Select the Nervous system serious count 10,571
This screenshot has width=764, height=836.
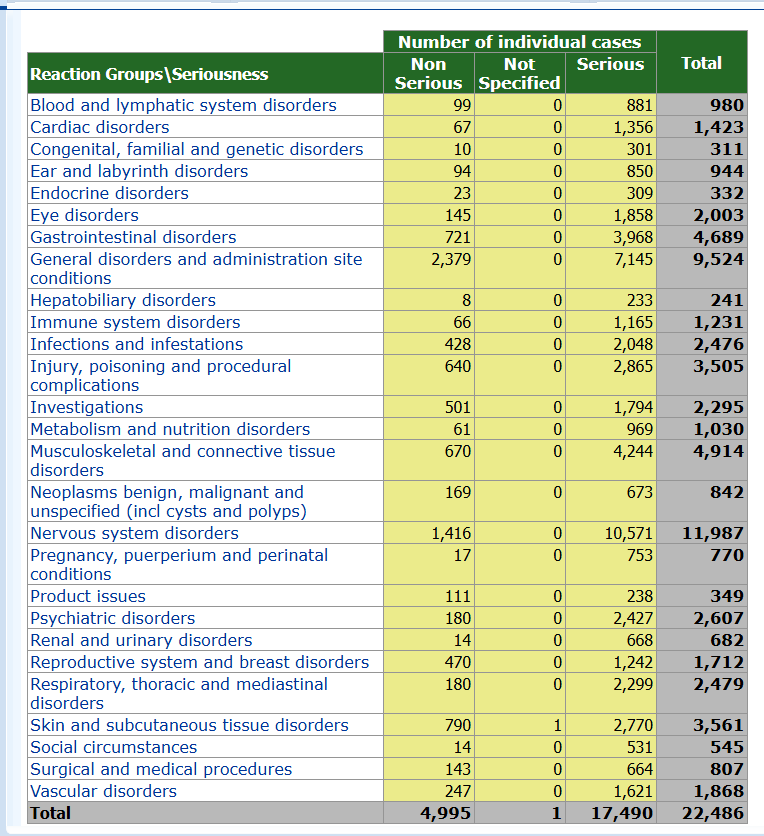coord(629,533)
